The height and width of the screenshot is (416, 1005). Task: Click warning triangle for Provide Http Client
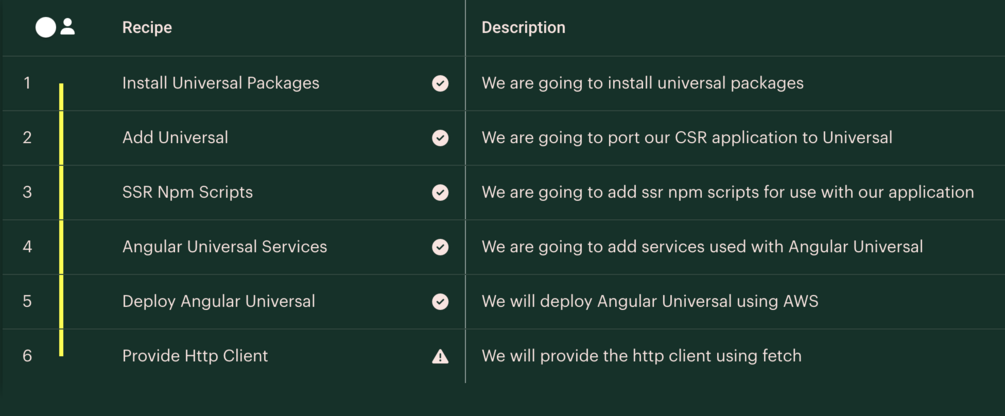440,356
